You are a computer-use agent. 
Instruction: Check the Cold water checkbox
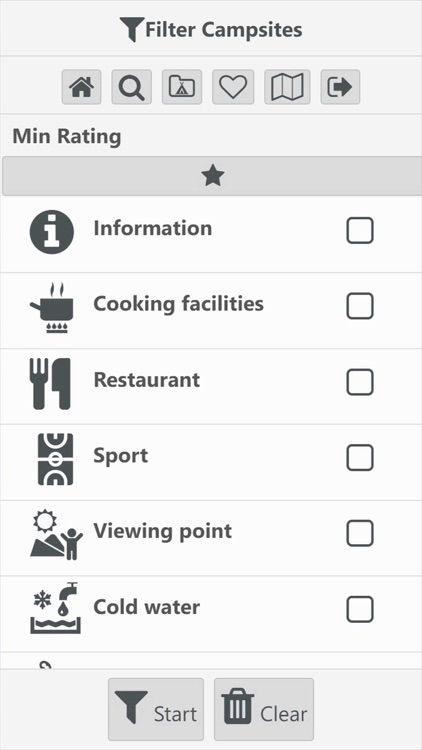[x=360, y=609]
